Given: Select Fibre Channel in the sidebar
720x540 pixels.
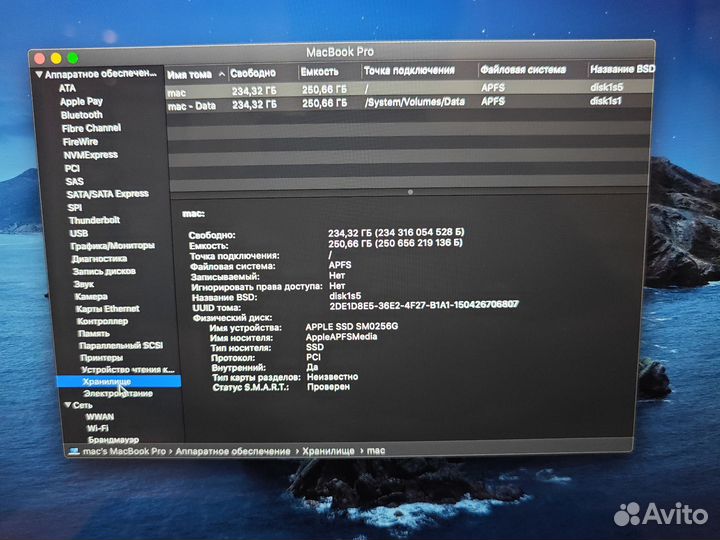Looking at the screenshot, I should (x=91, y=128).
